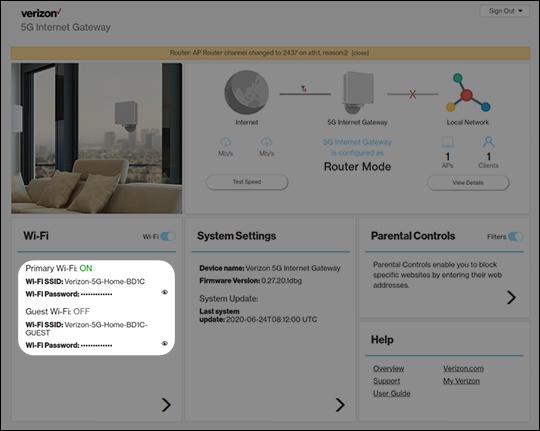Click the Internet globe icon
This screenshot has height=431, width=540.
pos(247,92)
